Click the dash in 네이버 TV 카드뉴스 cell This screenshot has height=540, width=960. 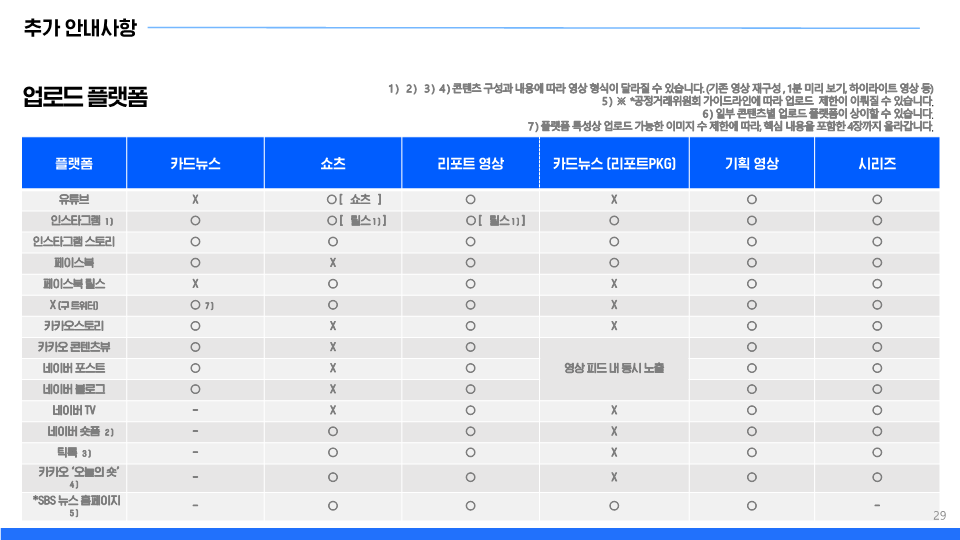[195, 410]
